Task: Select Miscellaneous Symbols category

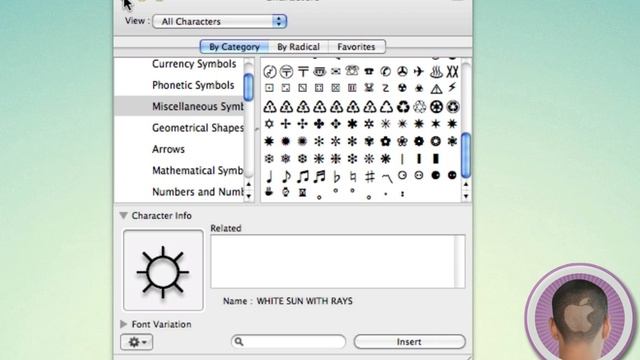Action: (x=179, y=107)
